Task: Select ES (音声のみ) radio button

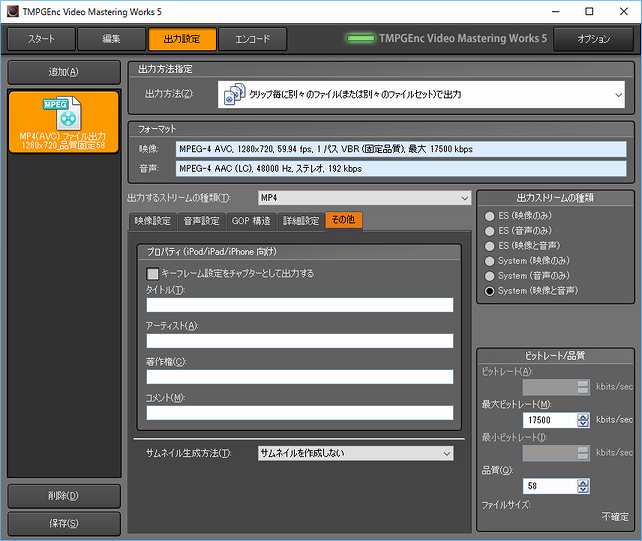Action: pyautogui.click(x=489, y=231)
